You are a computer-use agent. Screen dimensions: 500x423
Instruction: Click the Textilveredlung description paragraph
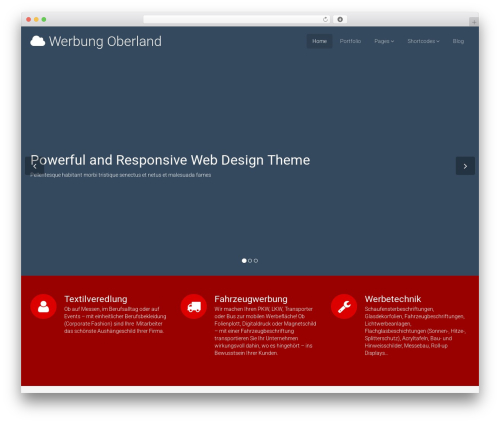(115, 320)
